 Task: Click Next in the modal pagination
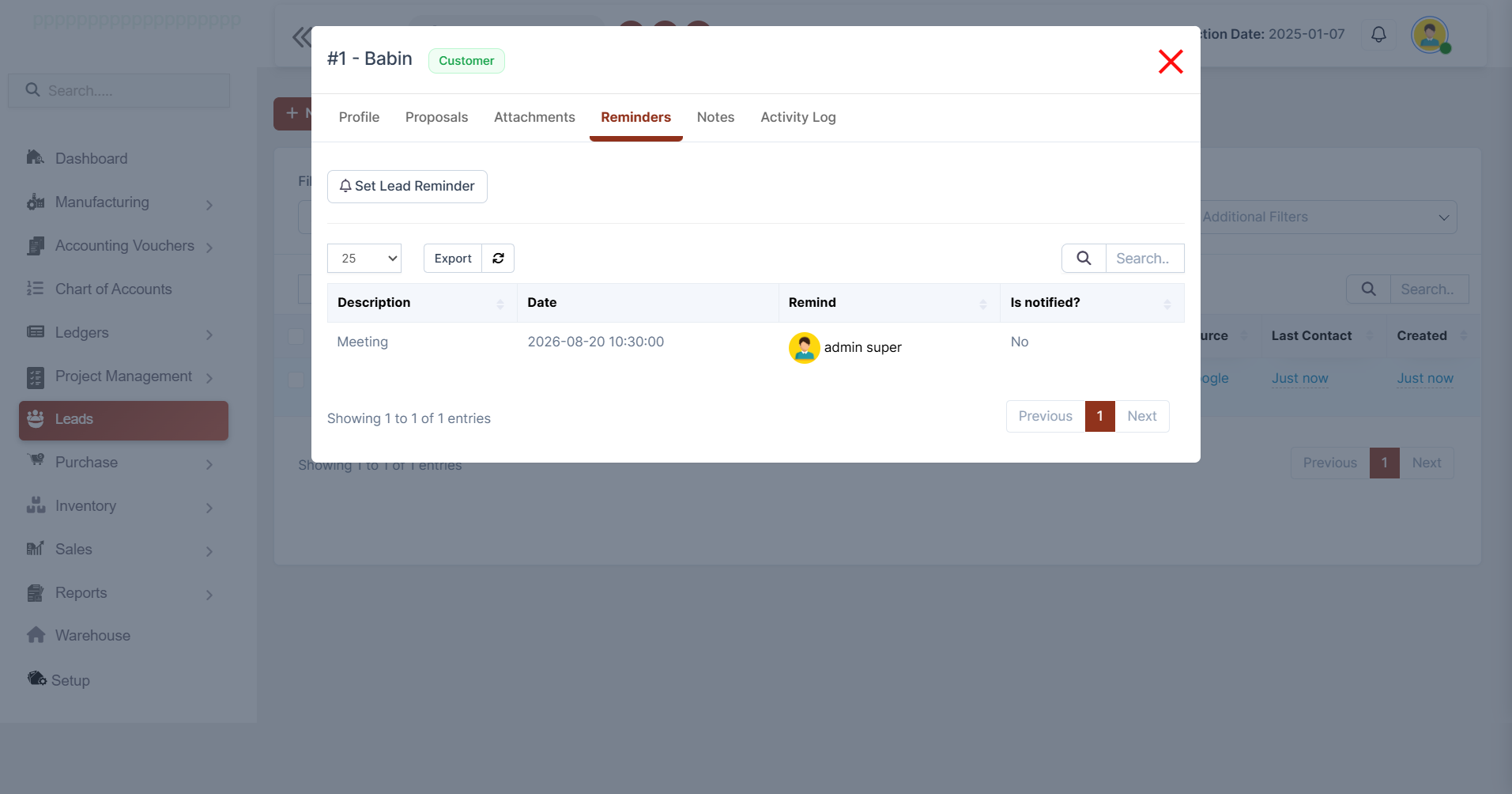point(1141,416)
